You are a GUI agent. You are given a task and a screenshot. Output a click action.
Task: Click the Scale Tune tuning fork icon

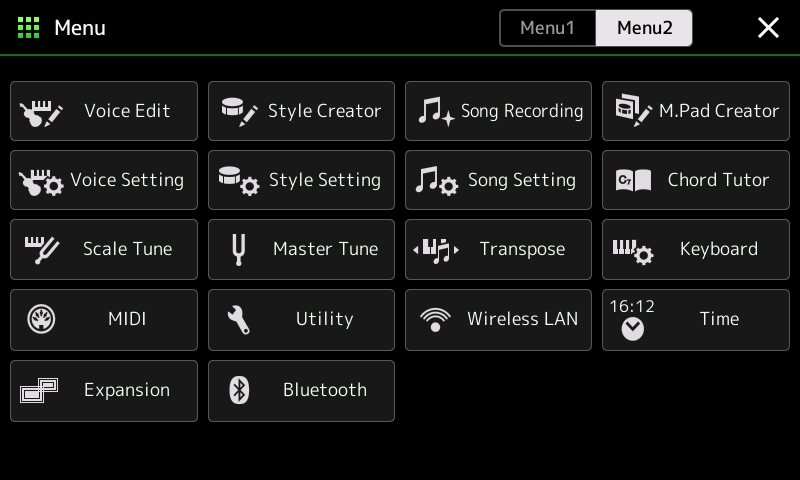[x=42, y=250]
